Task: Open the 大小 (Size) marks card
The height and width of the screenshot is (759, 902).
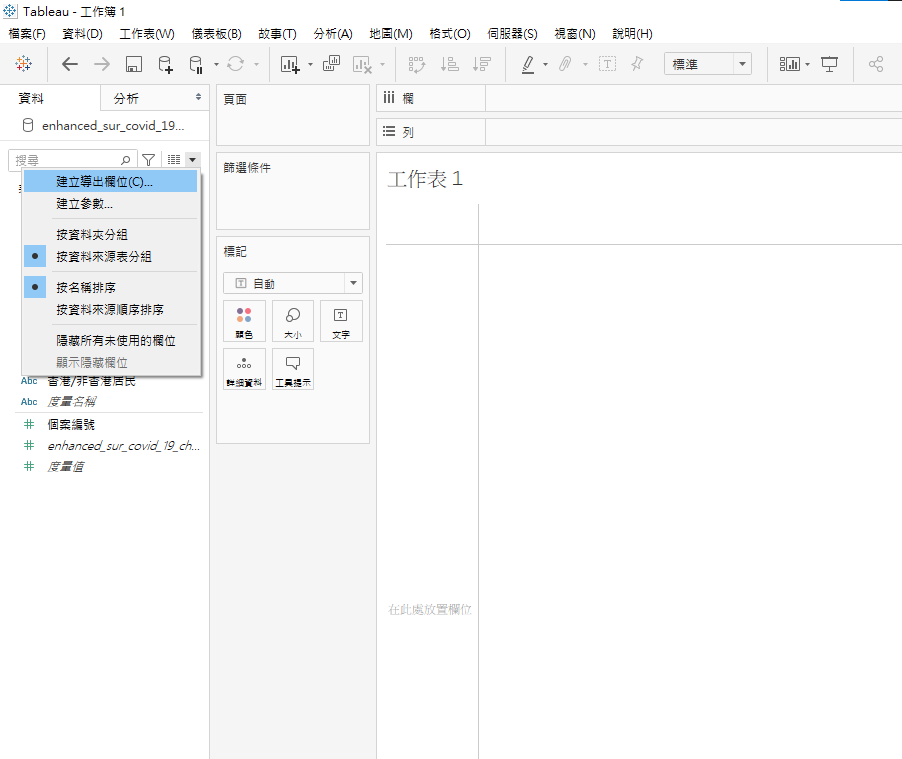Action: (293, 321)
